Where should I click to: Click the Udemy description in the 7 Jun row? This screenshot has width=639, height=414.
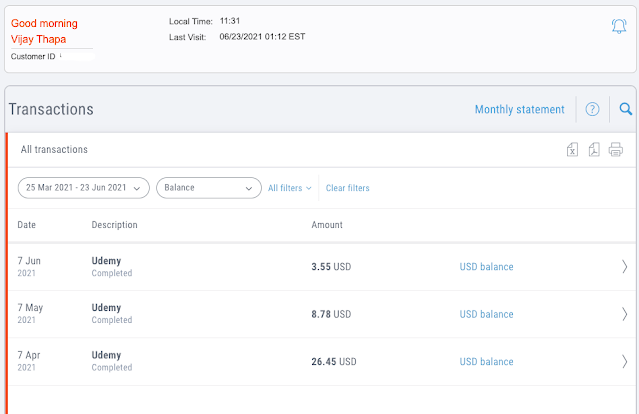106,261
